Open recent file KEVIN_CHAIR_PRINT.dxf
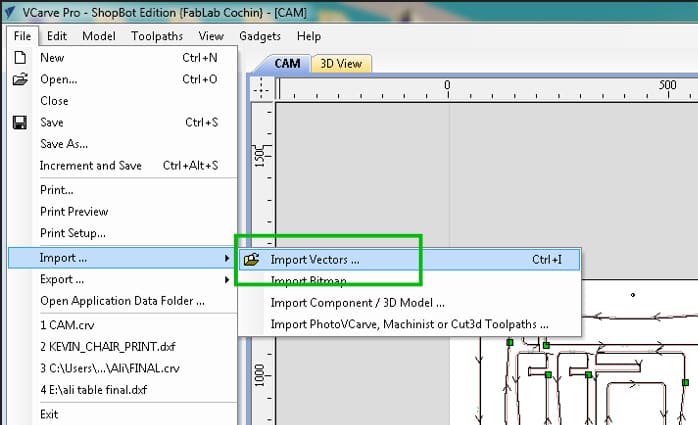The width and height of the screenshot is (698, 425). coord(122,347)
